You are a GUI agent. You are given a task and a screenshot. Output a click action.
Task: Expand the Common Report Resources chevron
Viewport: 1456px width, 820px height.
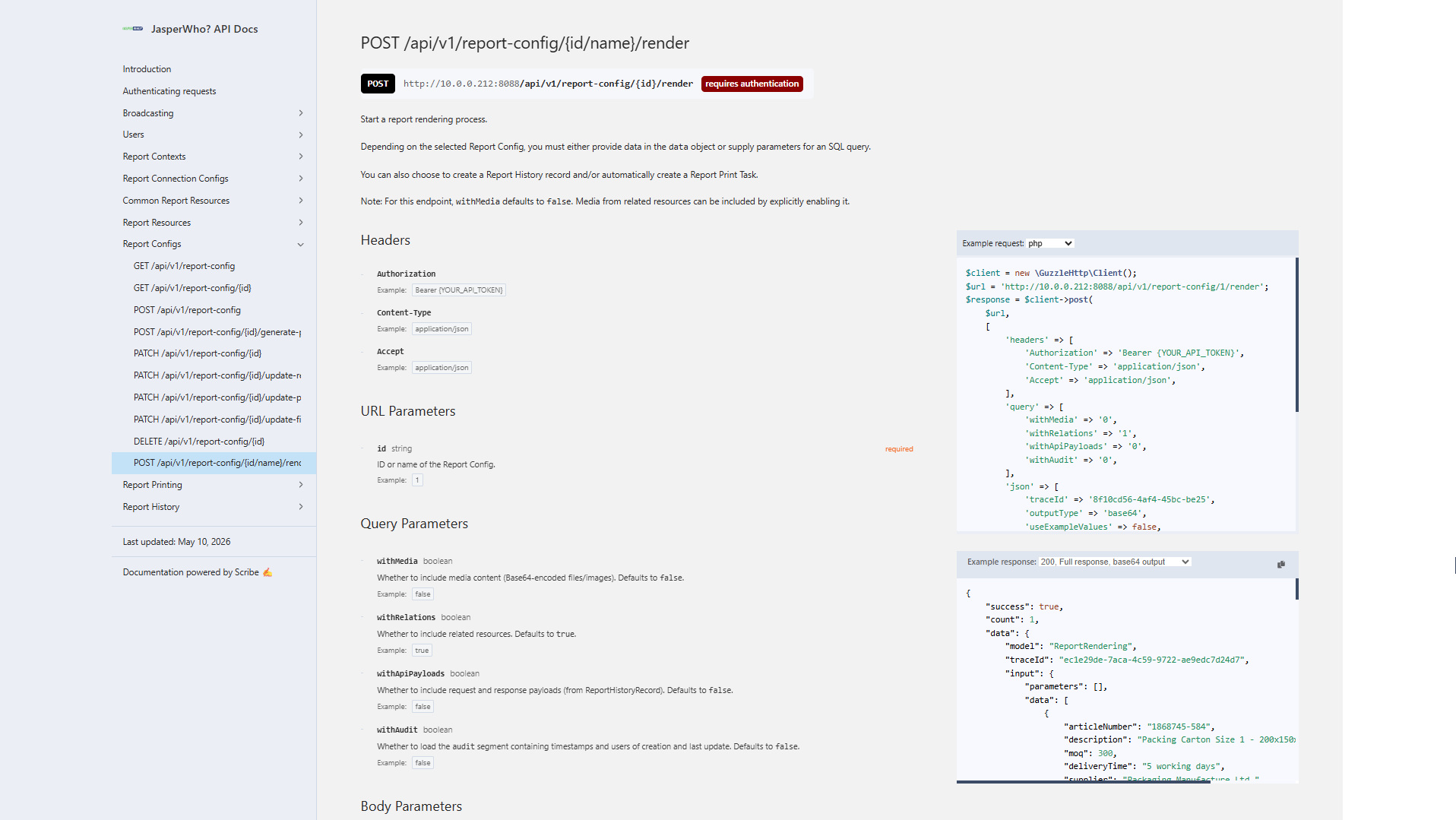(301, 201)
